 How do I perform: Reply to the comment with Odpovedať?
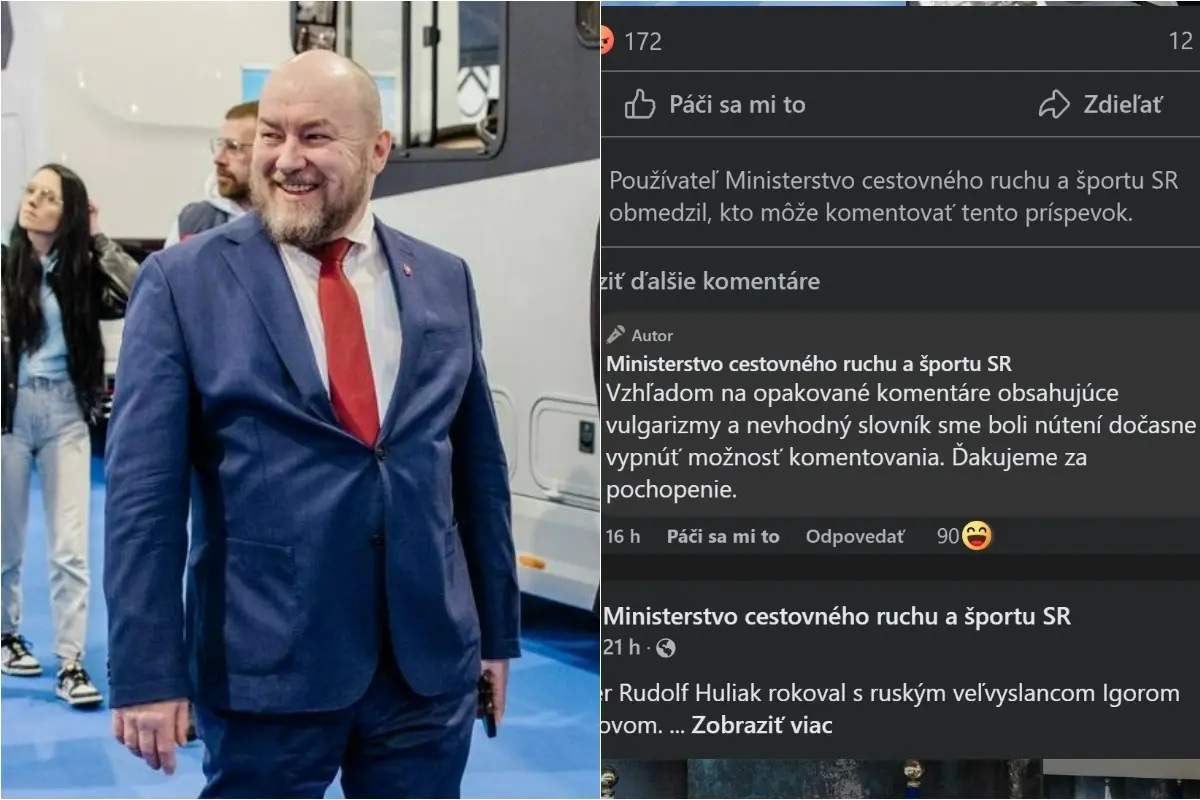coord(855,537)
